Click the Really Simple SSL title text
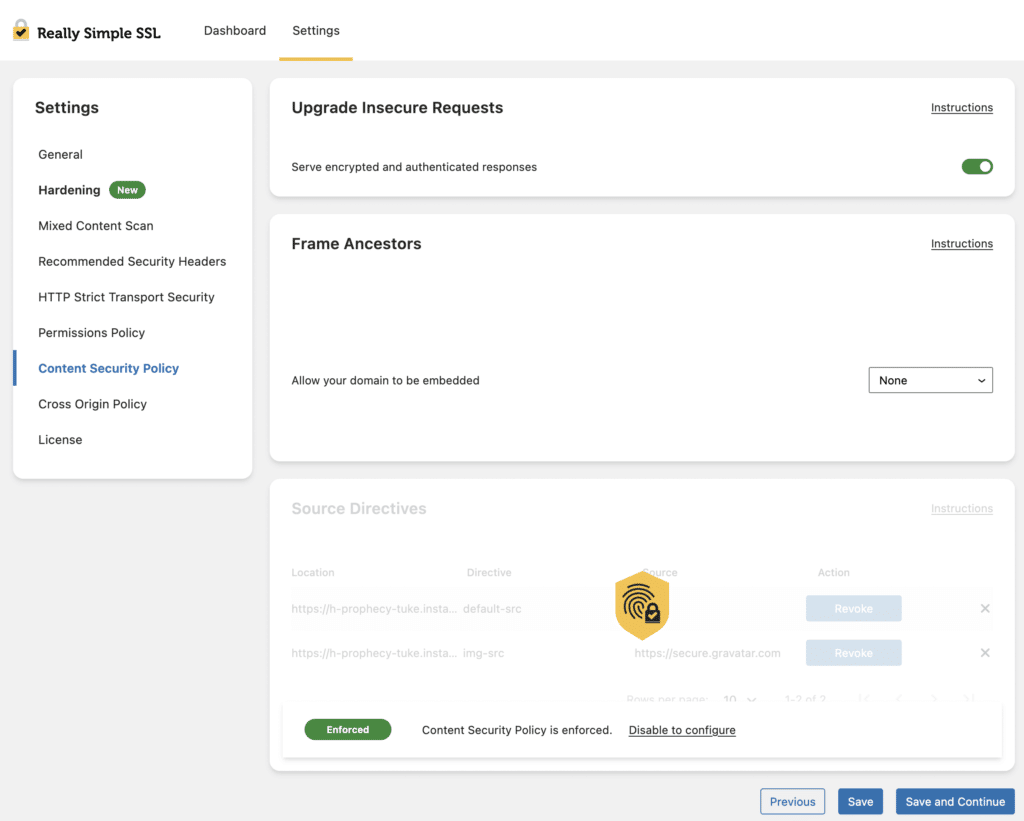 click(x=99, y=33)
